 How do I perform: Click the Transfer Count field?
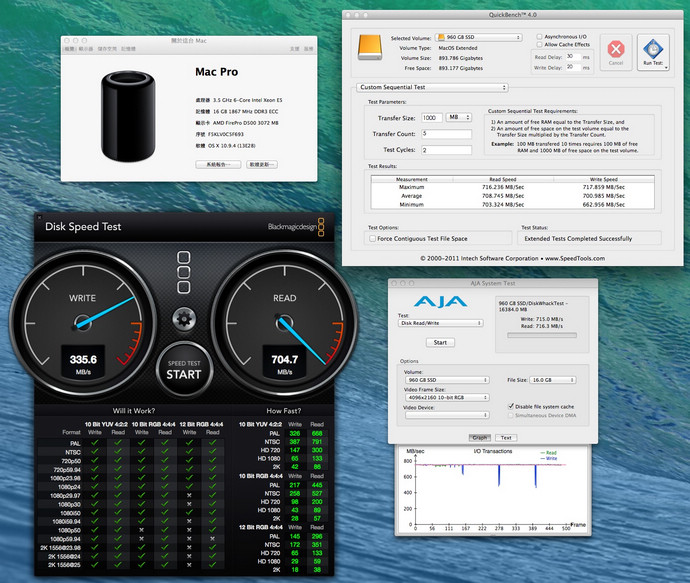coord(446,134)
